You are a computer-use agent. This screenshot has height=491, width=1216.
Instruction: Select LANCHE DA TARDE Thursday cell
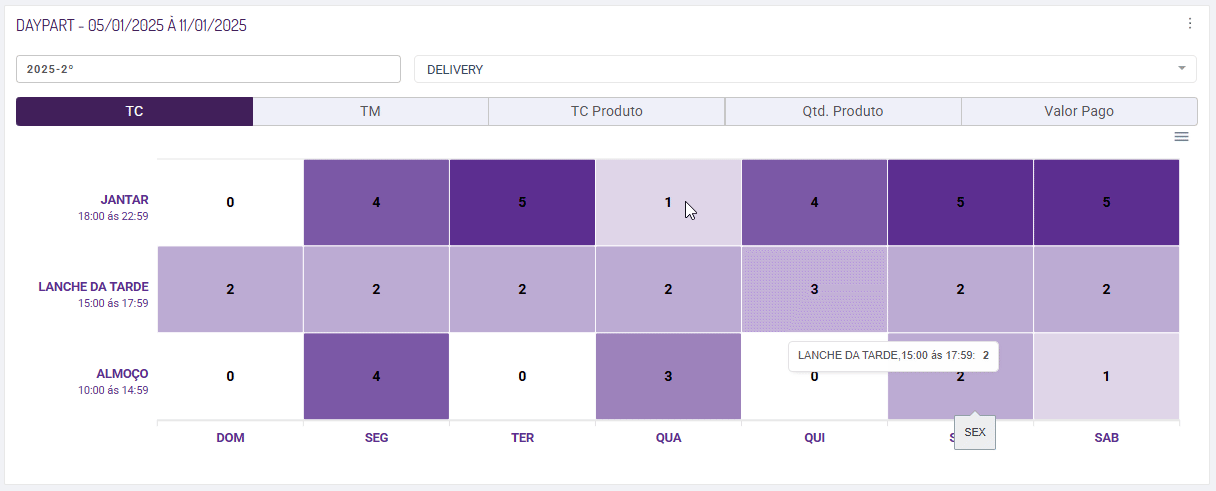[814, 289]
